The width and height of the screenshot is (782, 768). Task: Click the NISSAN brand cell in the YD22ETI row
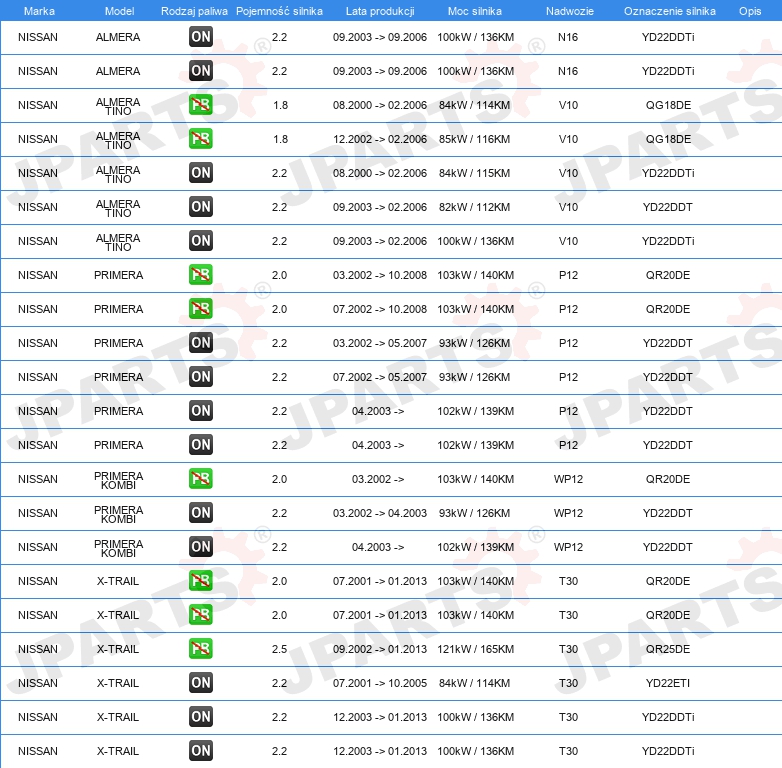click(37, 683)
